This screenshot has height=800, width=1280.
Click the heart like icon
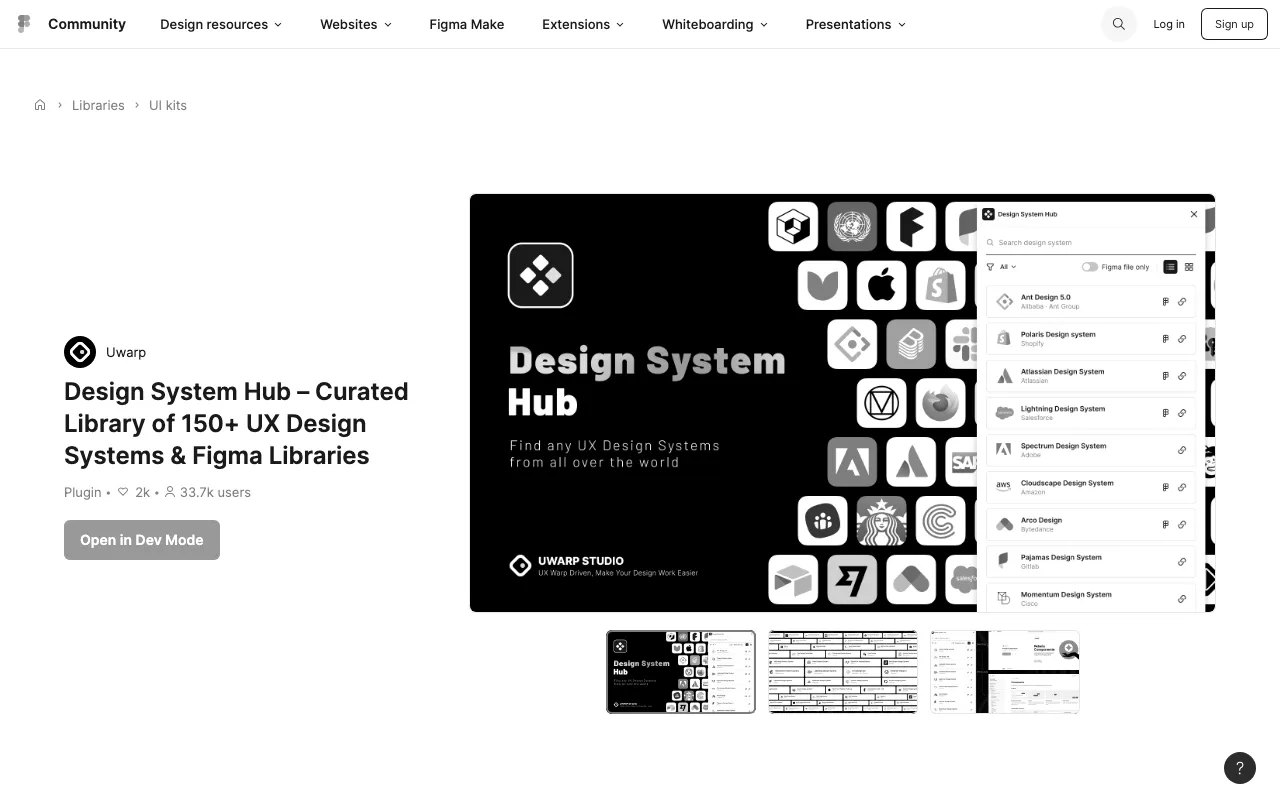[123, 492]
